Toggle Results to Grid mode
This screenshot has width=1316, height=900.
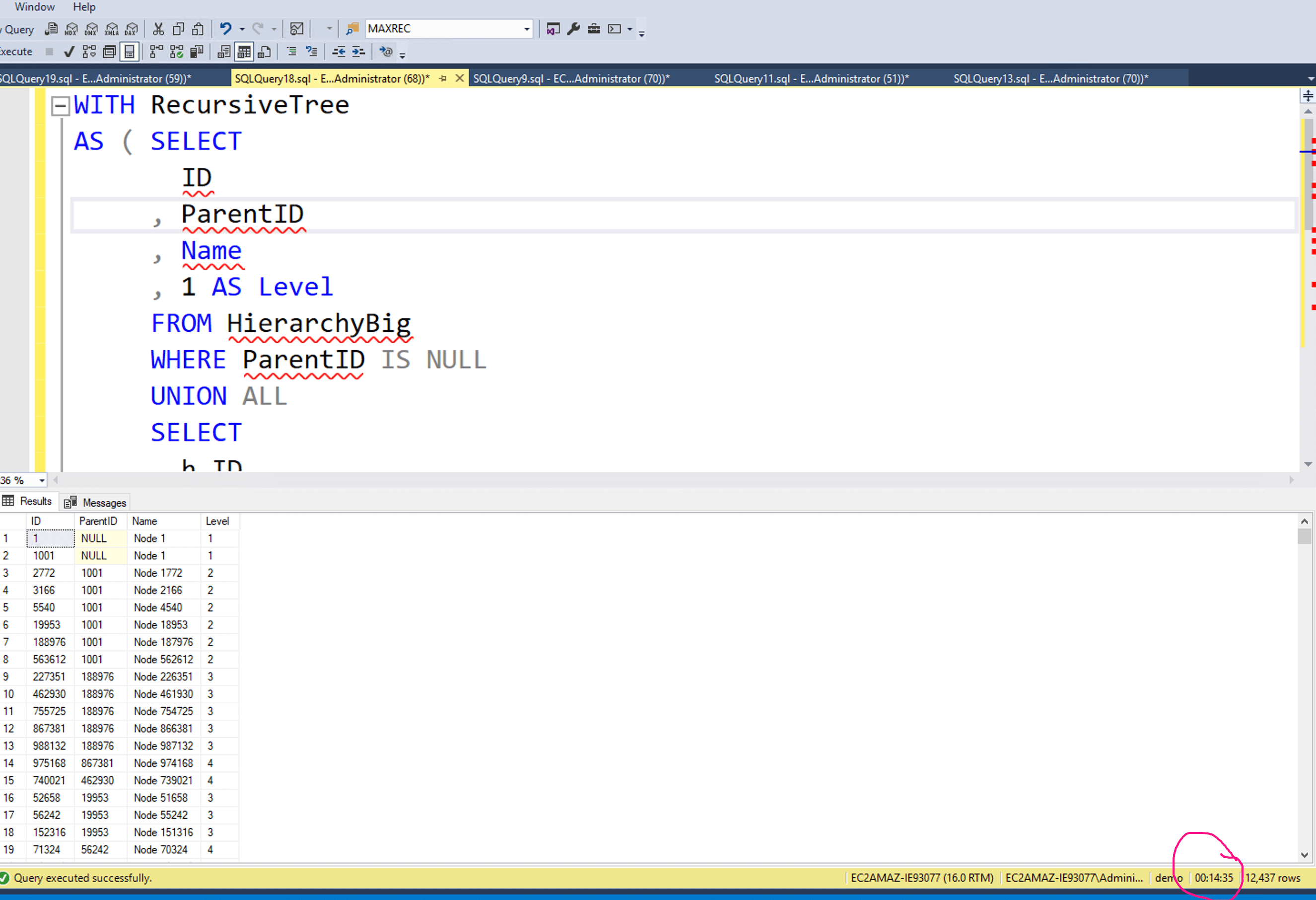click(244, 52)
